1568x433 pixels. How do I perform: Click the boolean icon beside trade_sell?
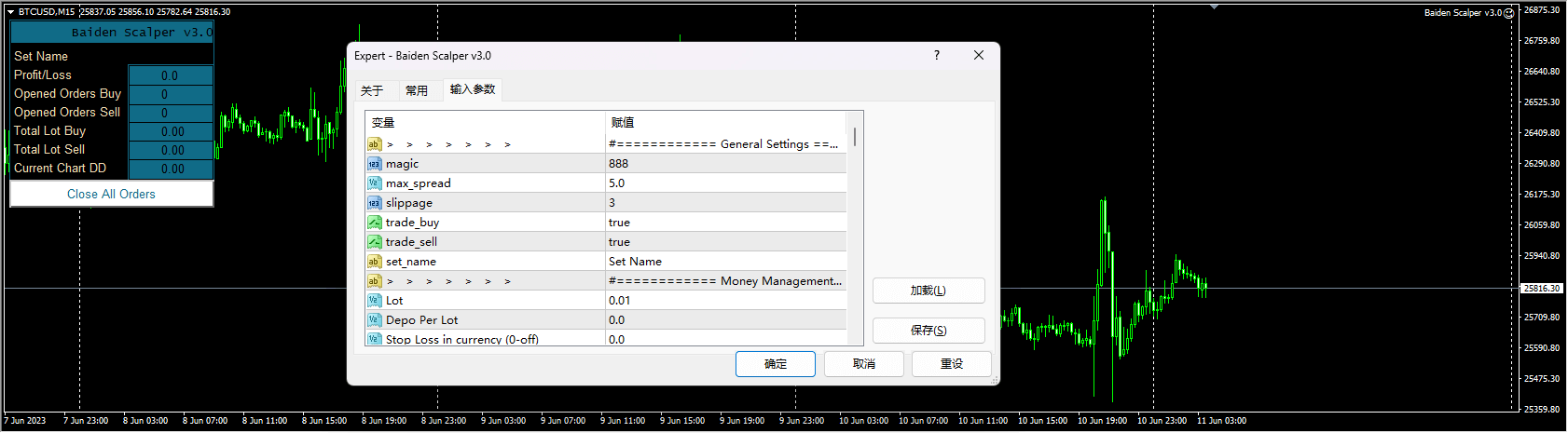(x=374, y=242)
